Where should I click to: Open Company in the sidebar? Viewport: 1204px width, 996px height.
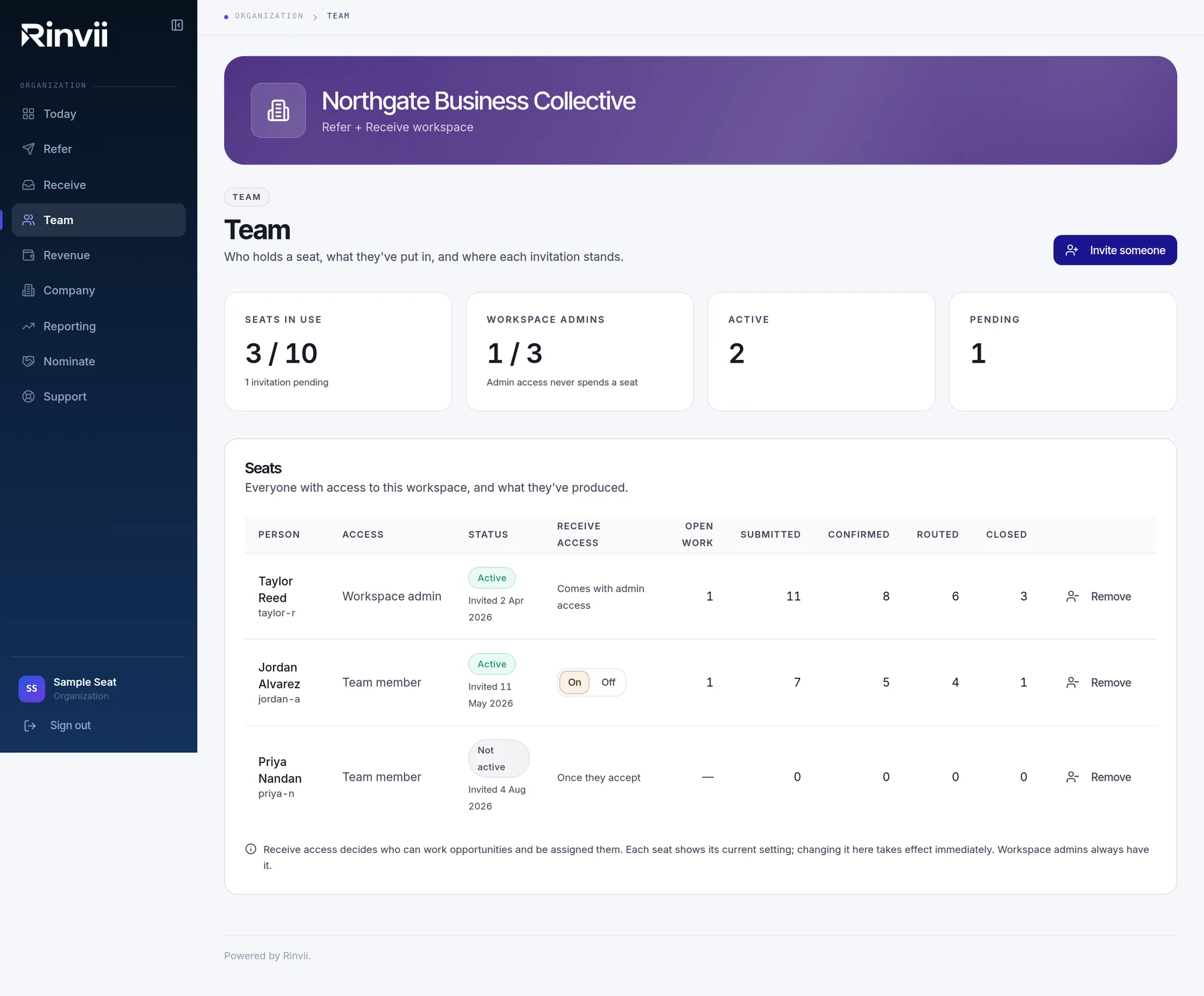98,290
